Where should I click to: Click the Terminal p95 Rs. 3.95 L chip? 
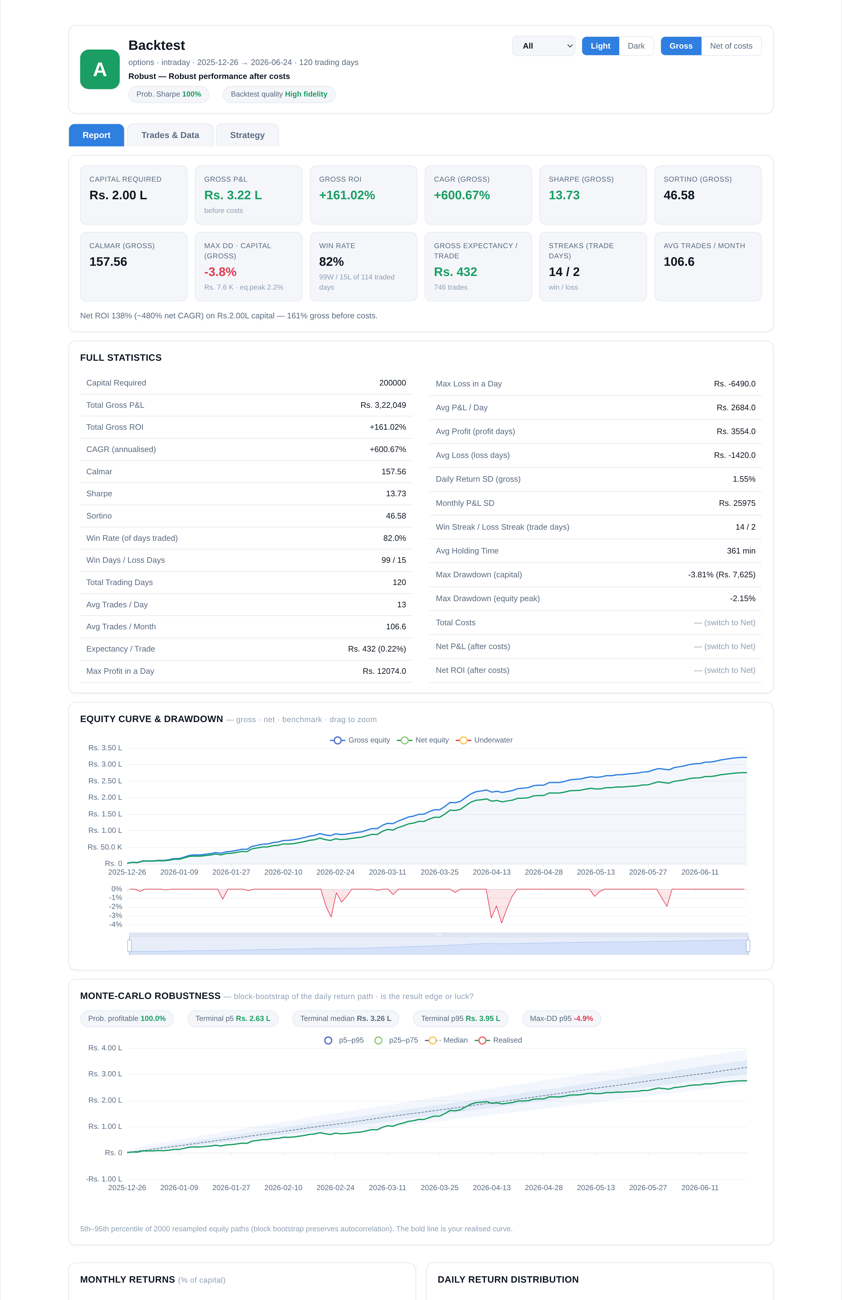[x=461, y=1018]
